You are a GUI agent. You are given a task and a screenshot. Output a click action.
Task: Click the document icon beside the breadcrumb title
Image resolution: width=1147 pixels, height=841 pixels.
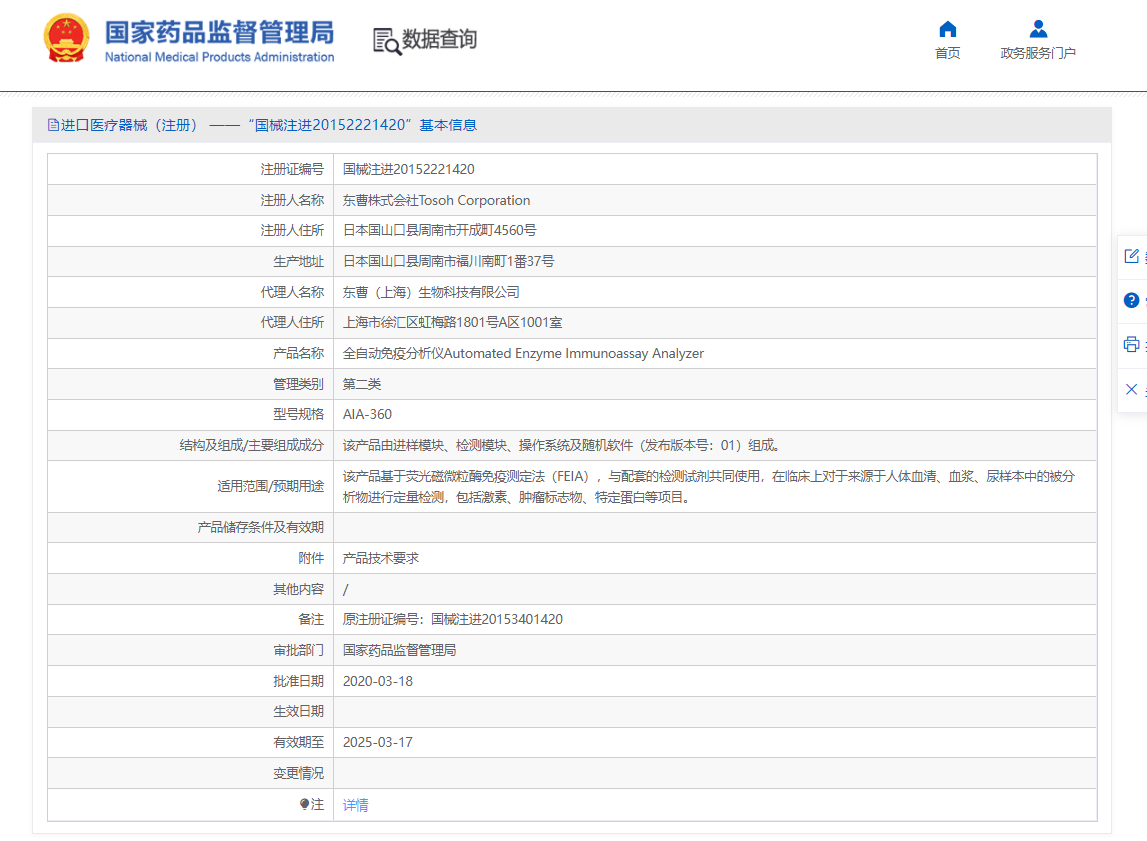[x=52, y=124]
